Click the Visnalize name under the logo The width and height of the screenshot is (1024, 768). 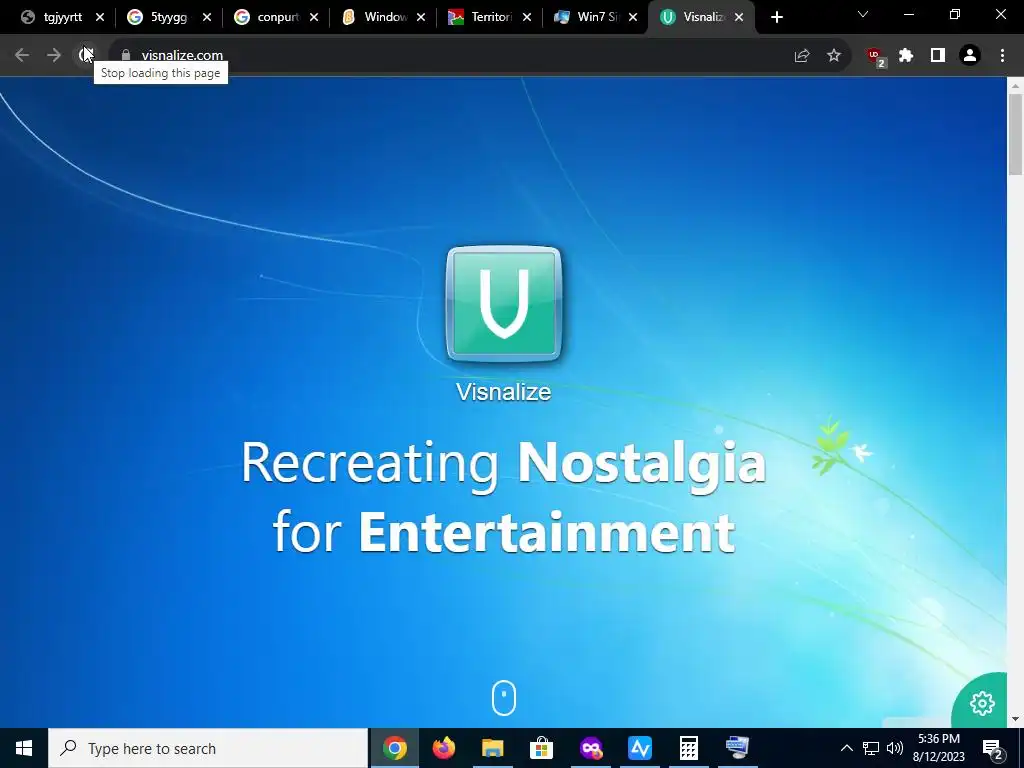(x=504, y=392)
